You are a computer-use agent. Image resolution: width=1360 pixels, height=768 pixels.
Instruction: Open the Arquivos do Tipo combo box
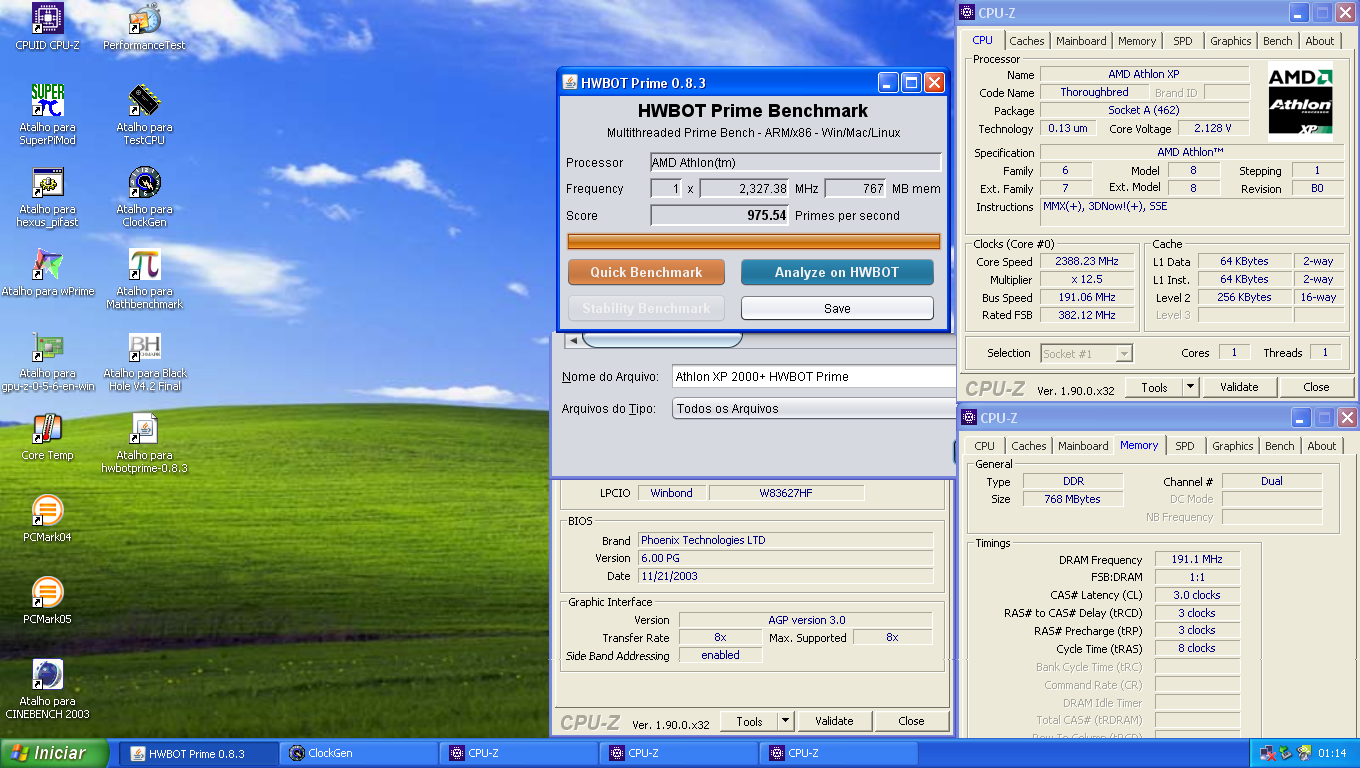814,408
